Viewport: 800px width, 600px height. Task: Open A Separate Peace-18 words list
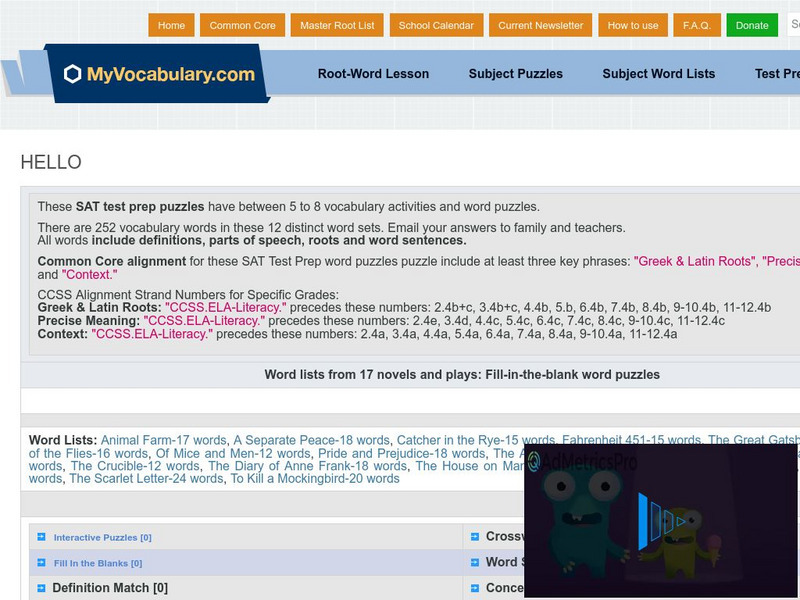[x=311, y=440]
